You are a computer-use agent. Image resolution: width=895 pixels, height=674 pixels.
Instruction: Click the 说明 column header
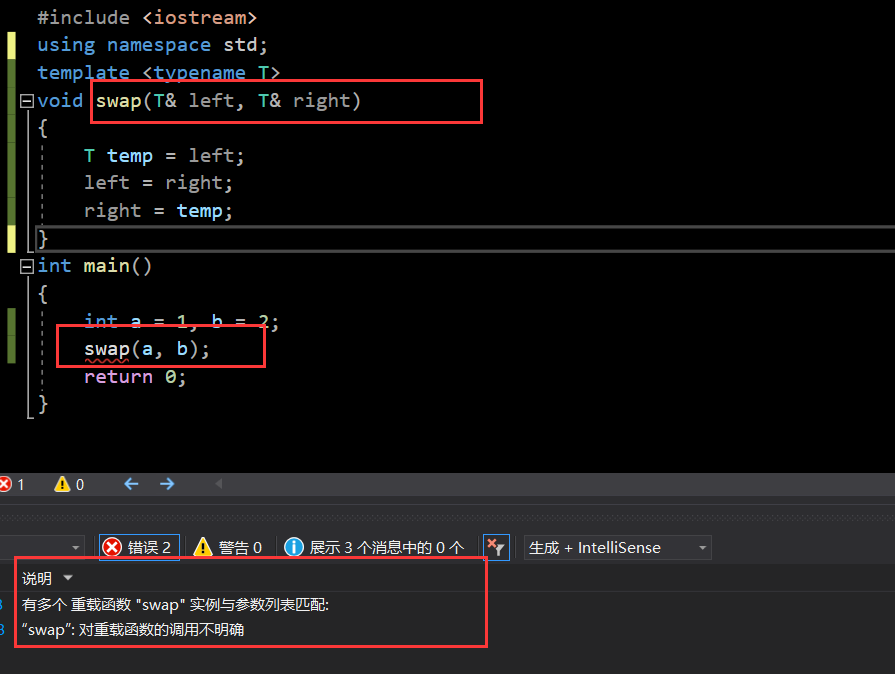[x=37, y=579]
